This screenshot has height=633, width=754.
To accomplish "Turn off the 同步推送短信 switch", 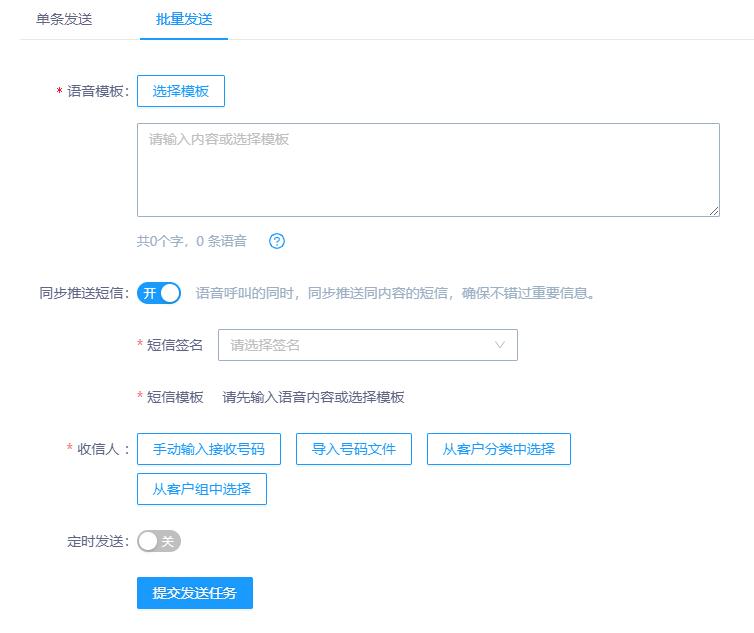I will (159, 293).
